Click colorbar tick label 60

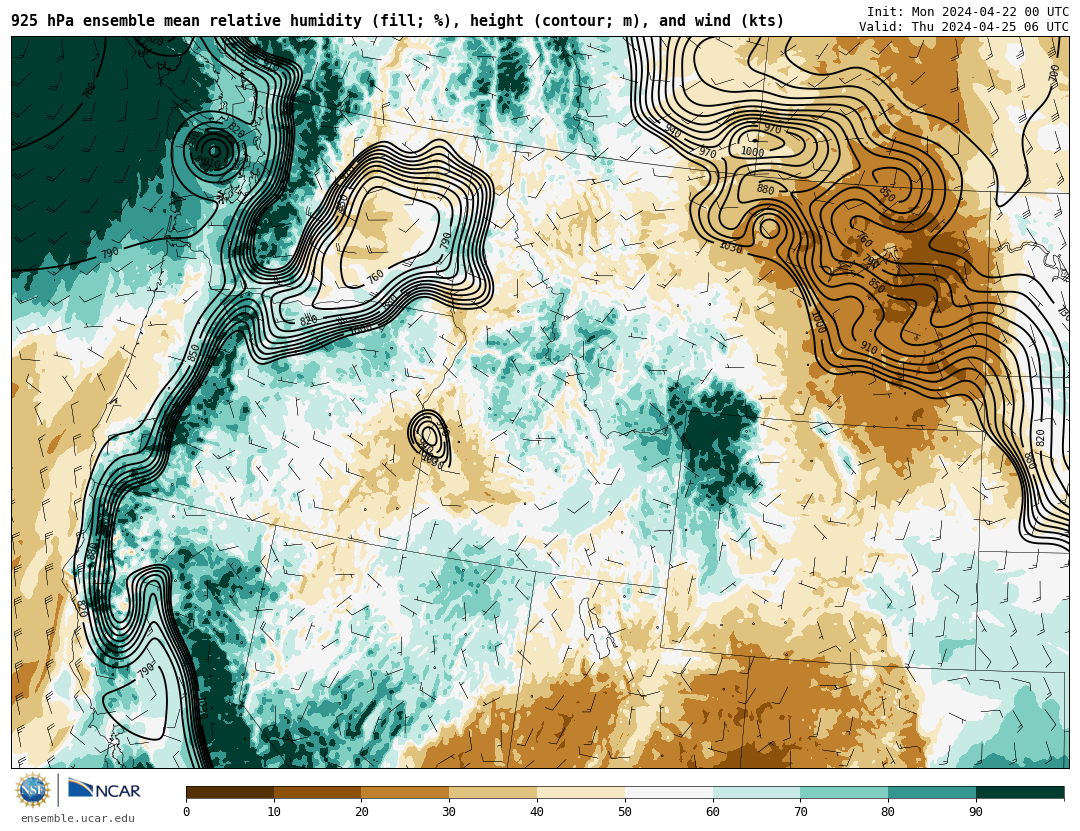pos(713,812)
